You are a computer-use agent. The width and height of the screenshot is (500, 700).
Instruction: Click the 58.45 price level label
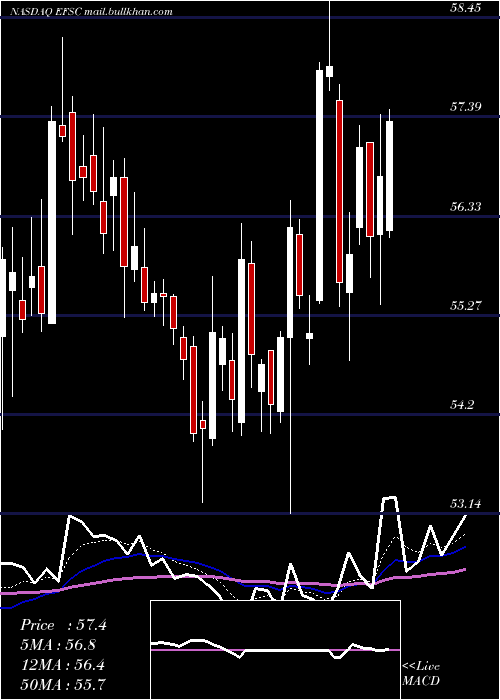[x=465, y=8]
